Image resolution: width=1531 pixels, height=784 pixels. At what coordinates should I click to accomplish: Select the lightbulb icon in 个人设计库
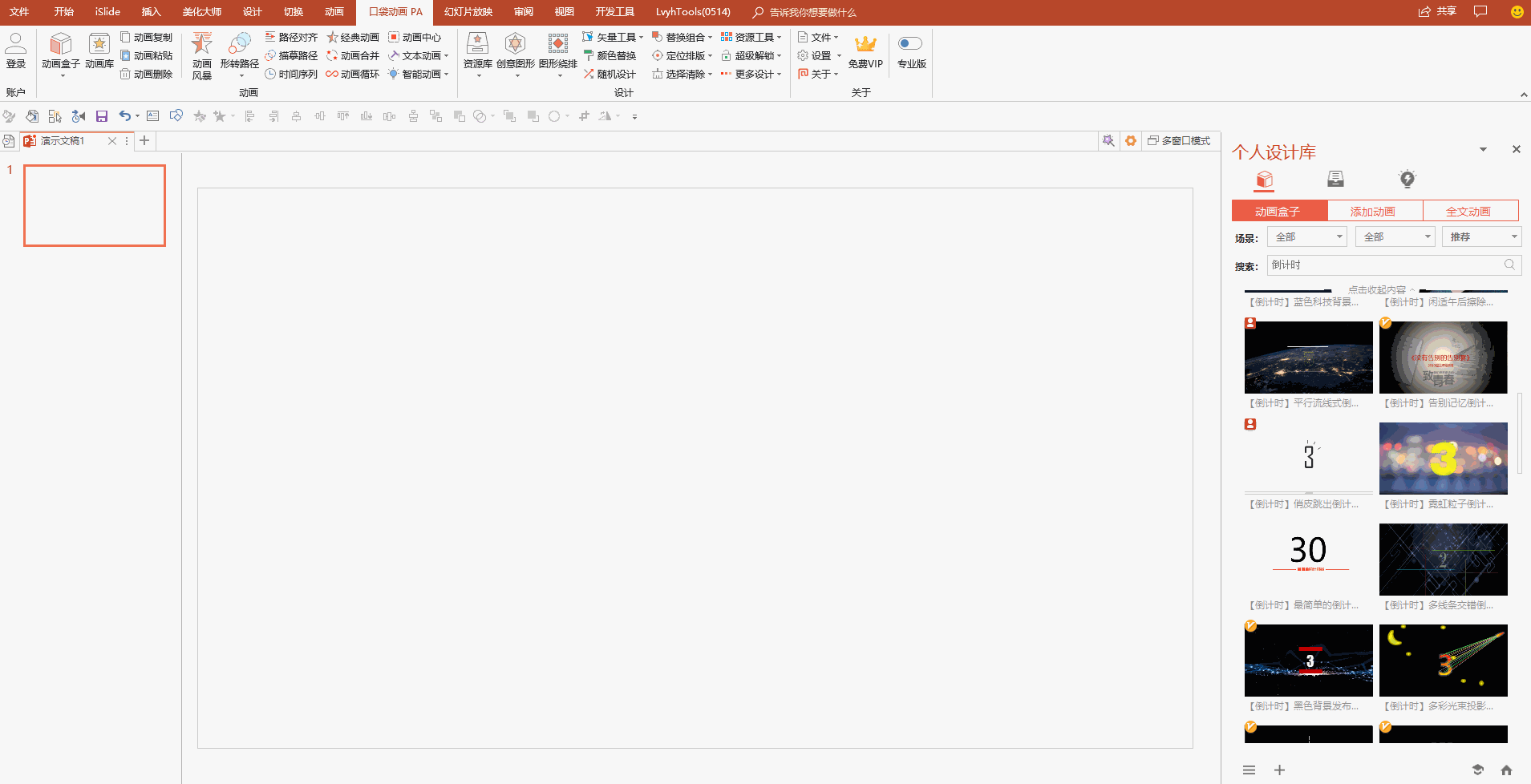(1407, 179)
